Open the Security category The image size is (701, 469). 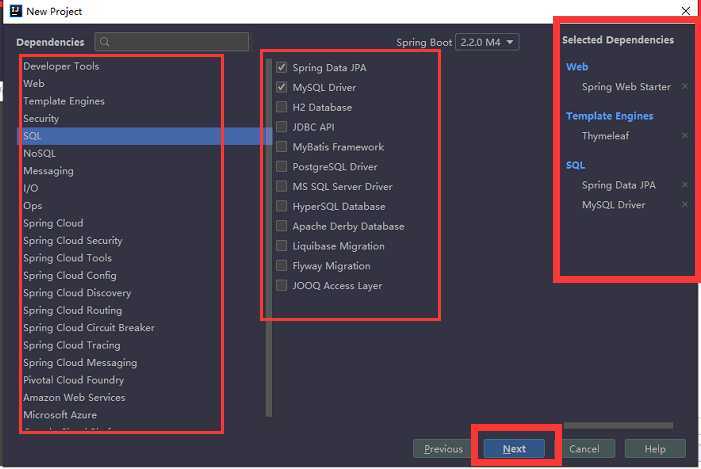coord(41,118)
